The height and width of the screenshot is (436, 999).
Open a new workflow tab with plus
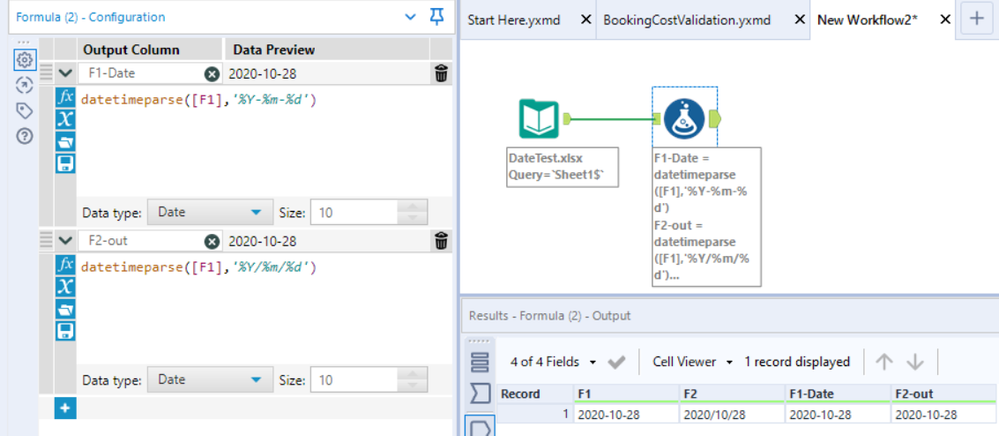[x=976, y=19]
